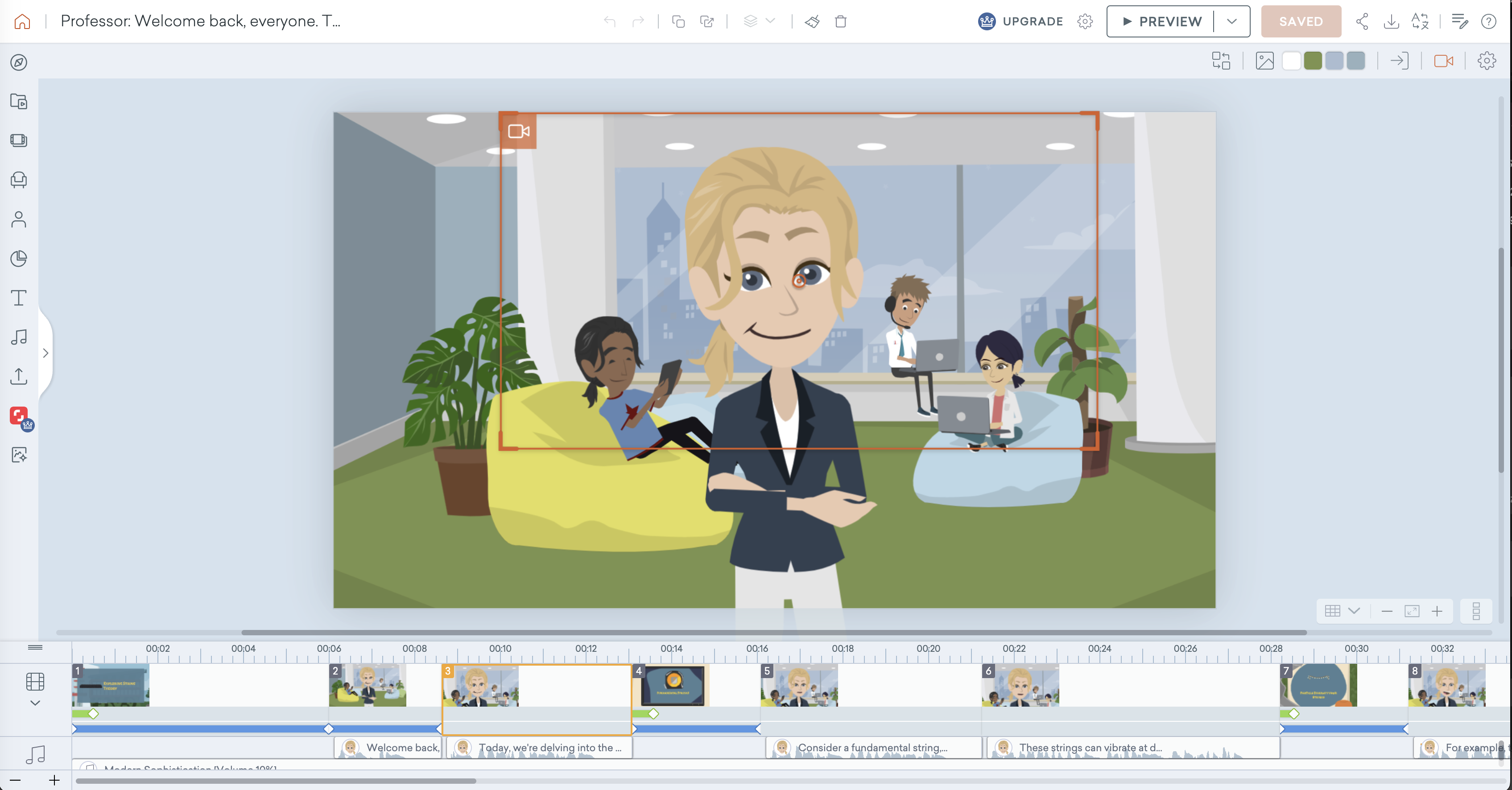Select the 'Consider a fundamental string' audio clip
1512x790 pixels.
coord(872,748)
